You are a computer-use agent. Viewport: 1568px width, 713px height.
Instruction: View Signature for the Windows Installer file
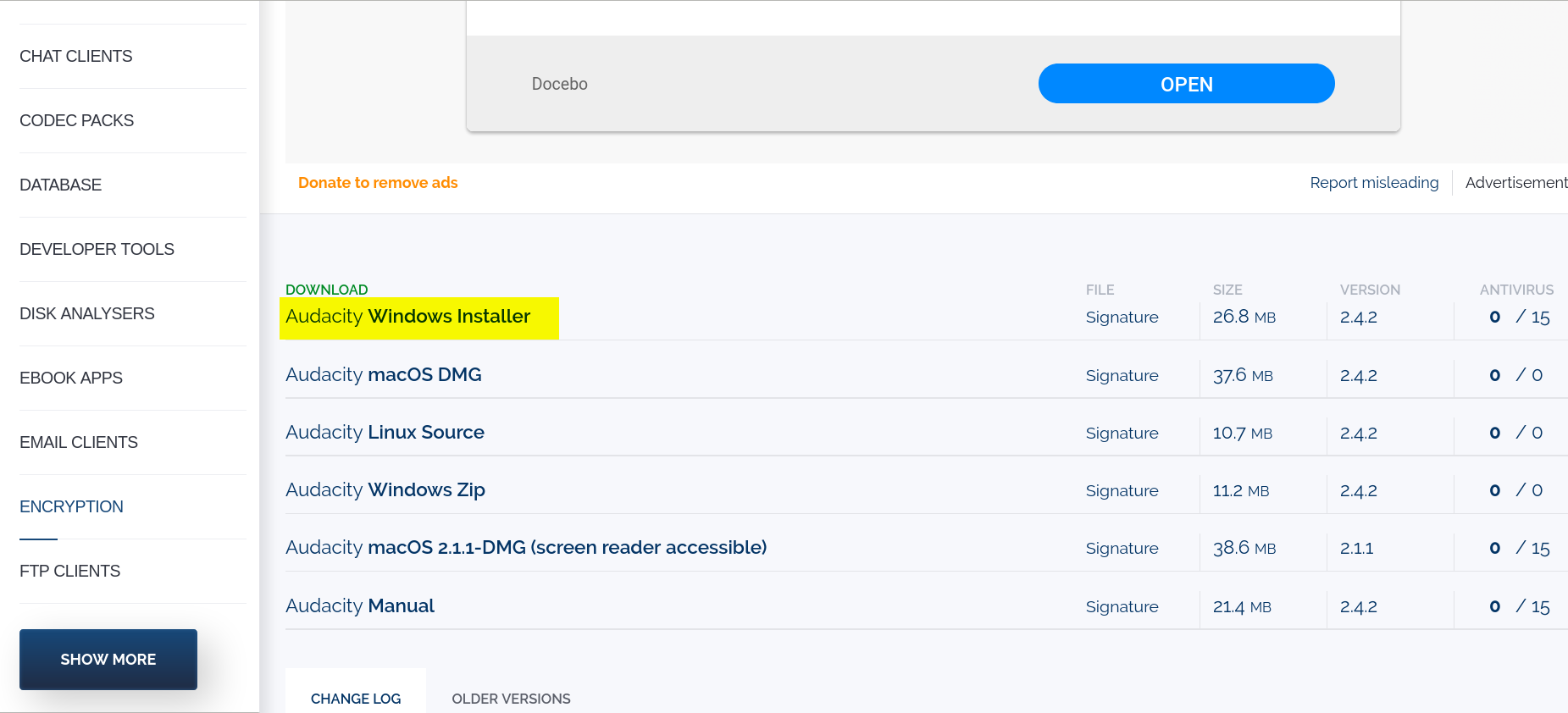1122,318
